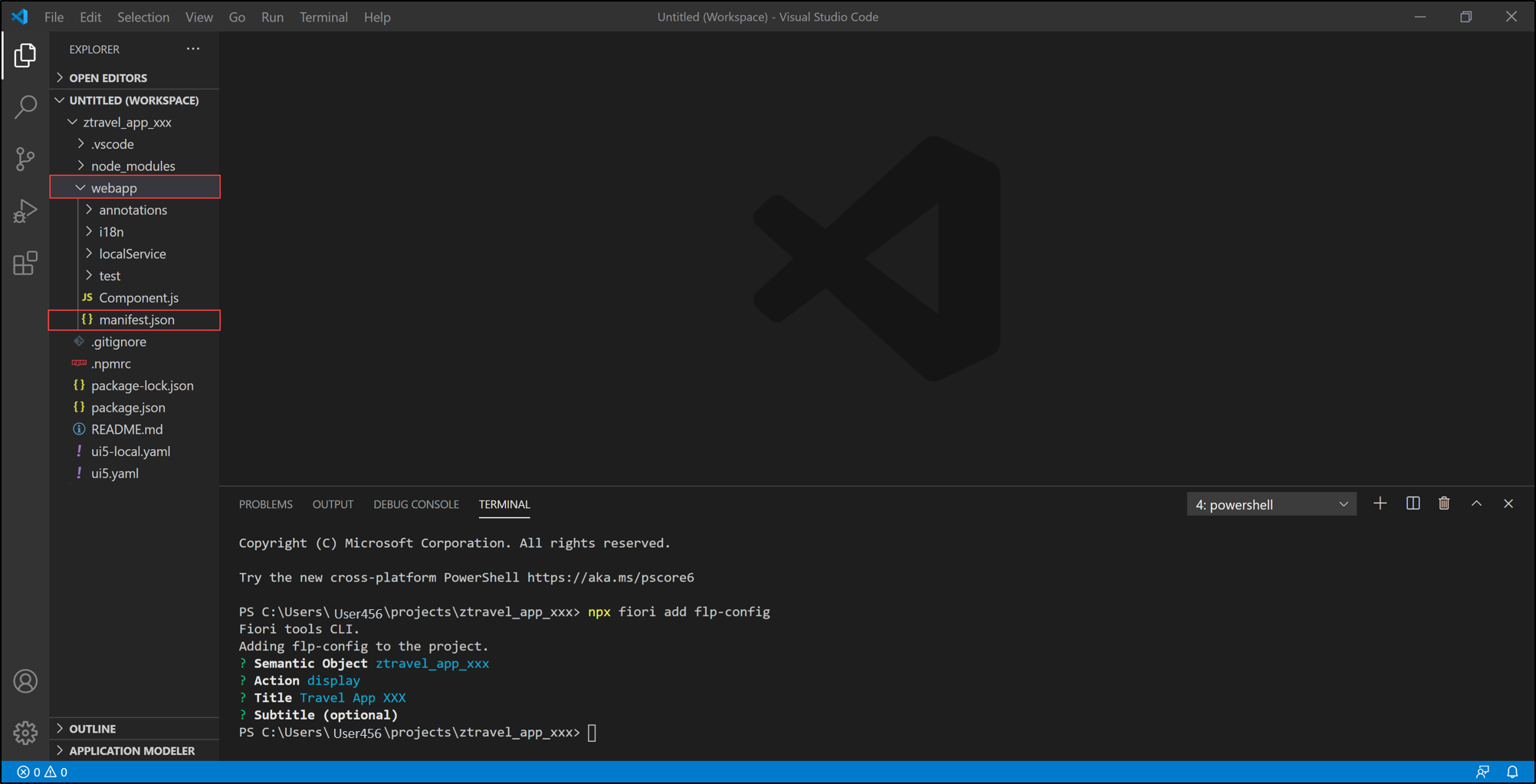Open the Accounts icon in activity bar

pos(25,681)
